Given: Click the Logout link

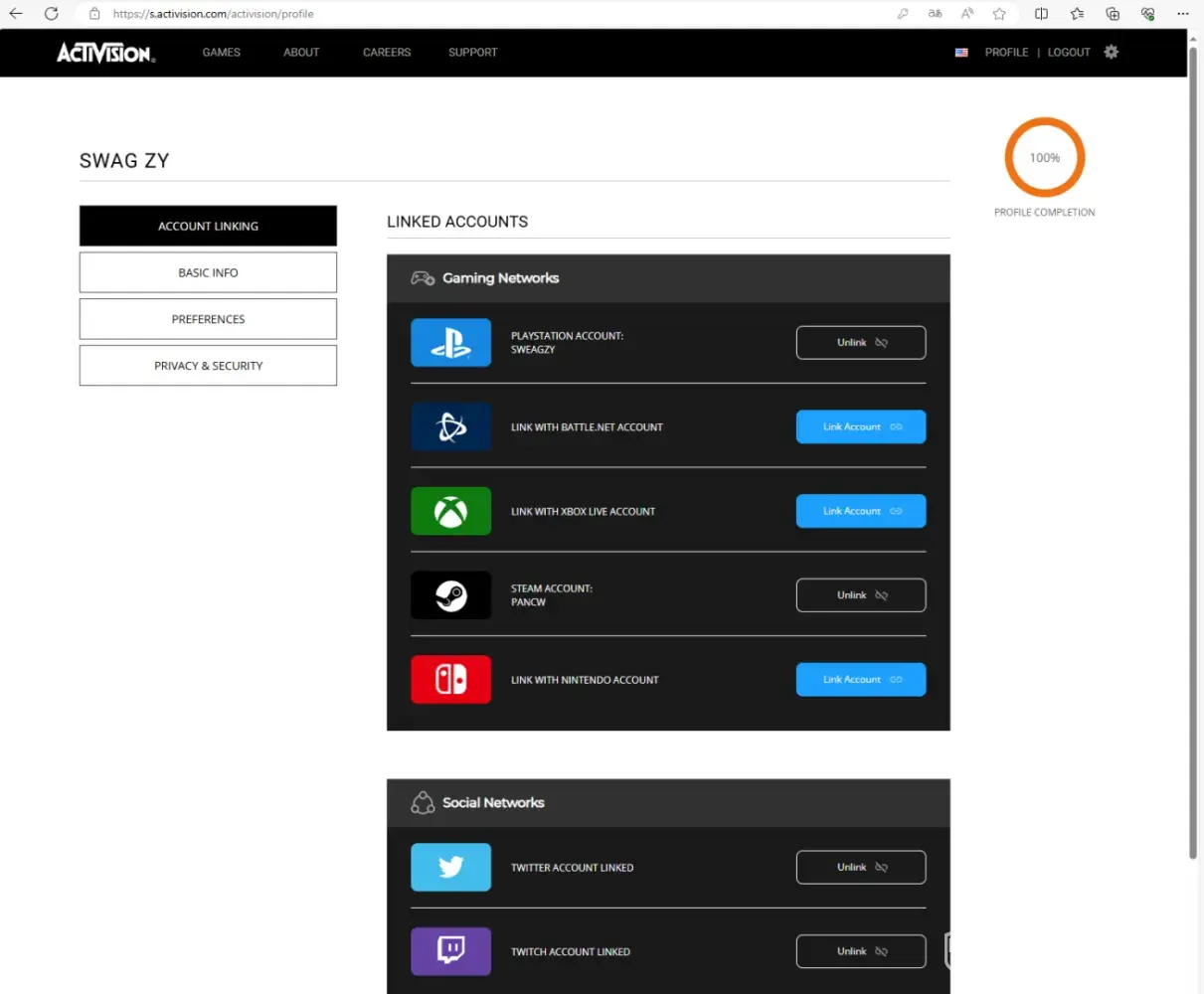Looking at the screenshot, I should pos(1069,53).
